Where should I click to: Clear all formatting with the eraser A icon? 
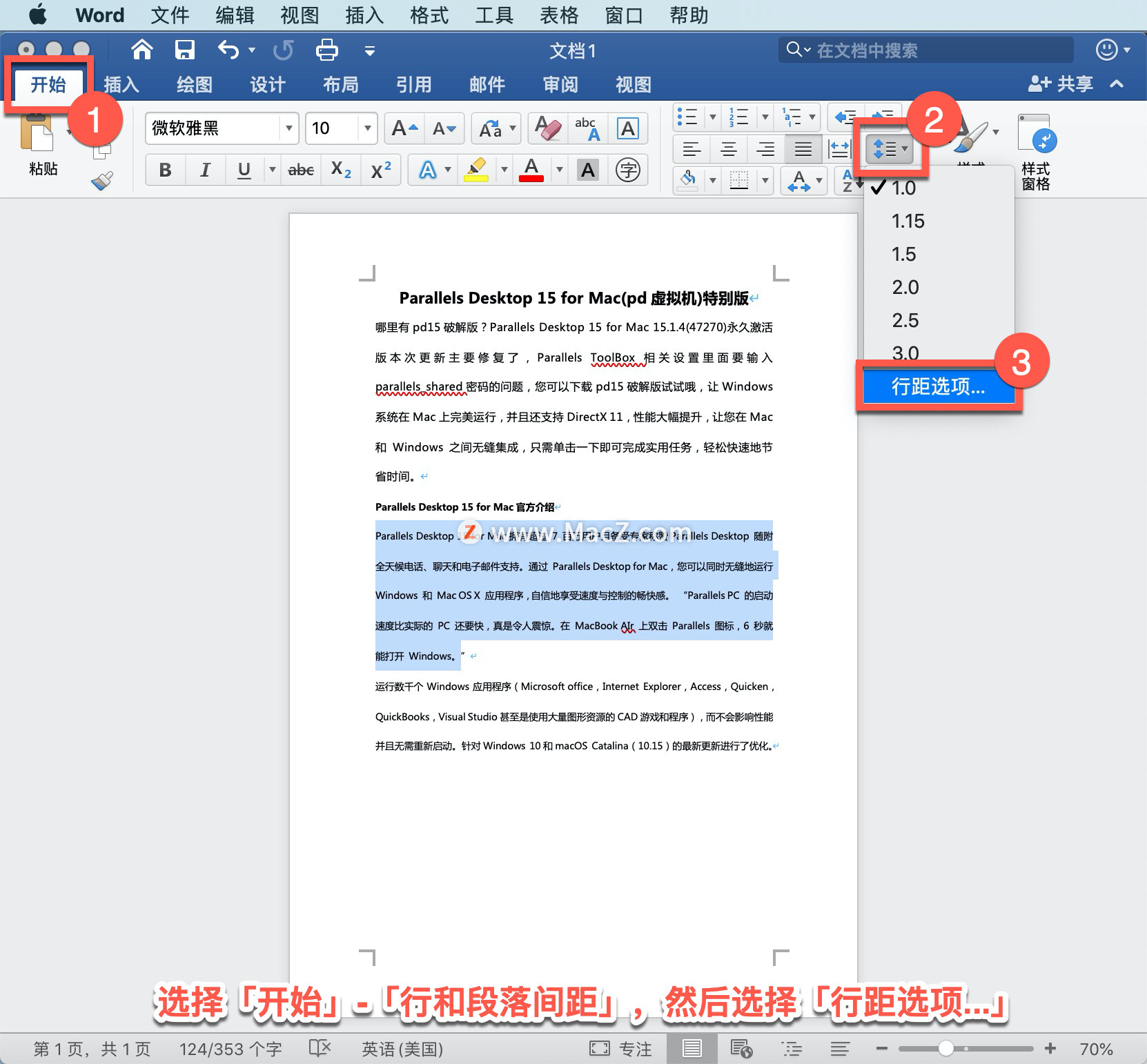tap(548, 128)
